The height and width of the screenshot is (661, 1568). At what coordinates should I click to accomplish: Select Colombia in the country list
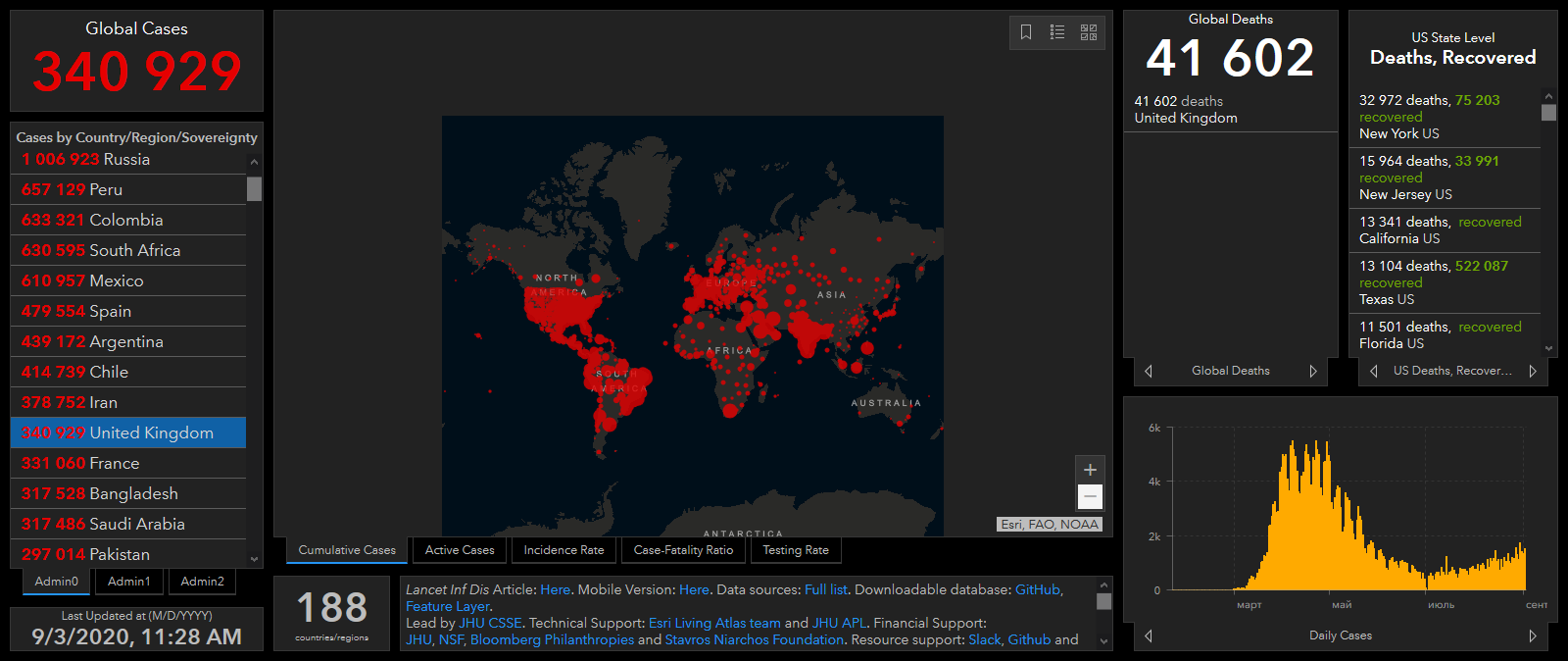128,220
